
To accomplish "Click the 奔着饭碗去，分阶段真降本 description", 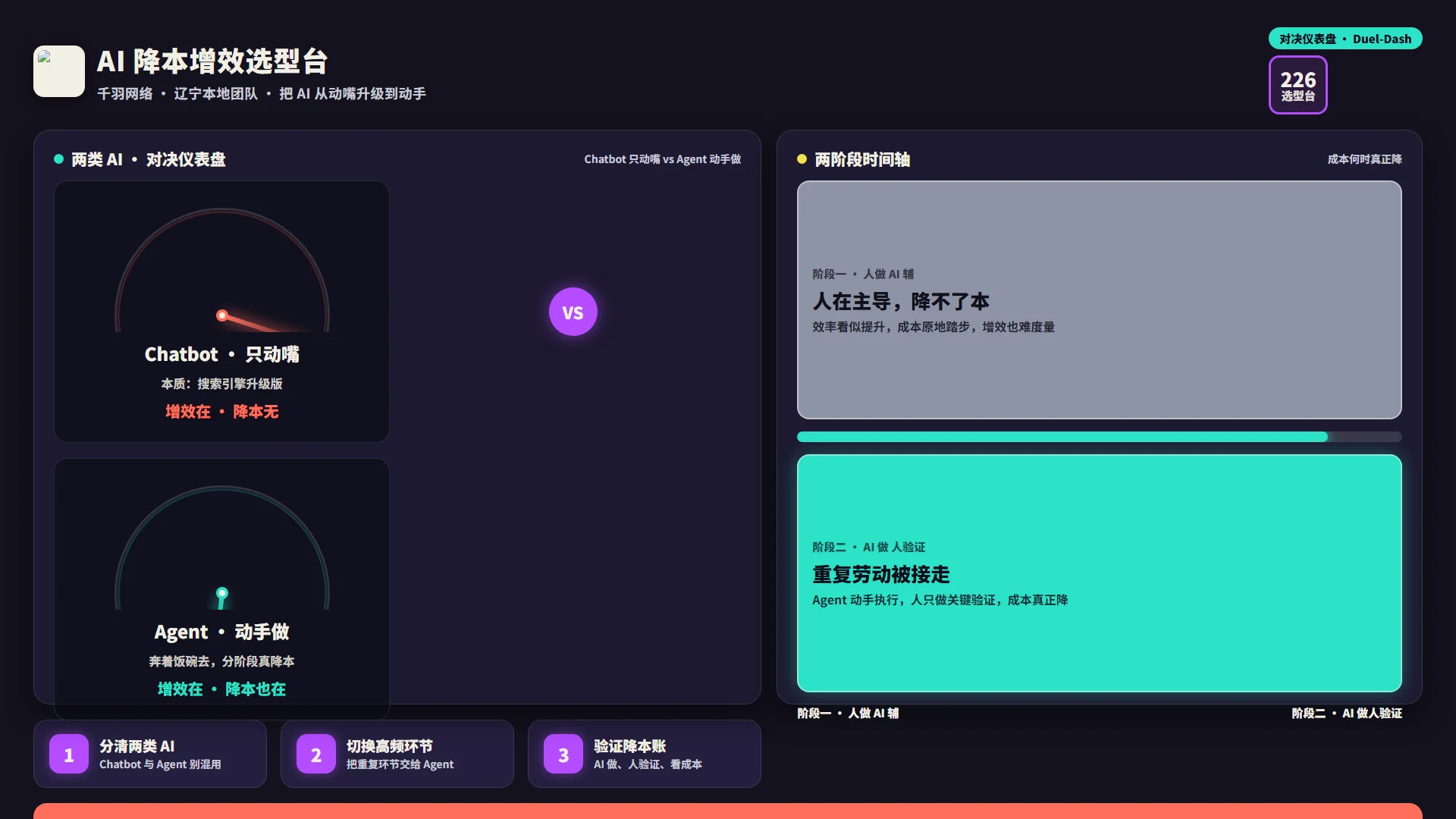I will [x=222, y=661].
